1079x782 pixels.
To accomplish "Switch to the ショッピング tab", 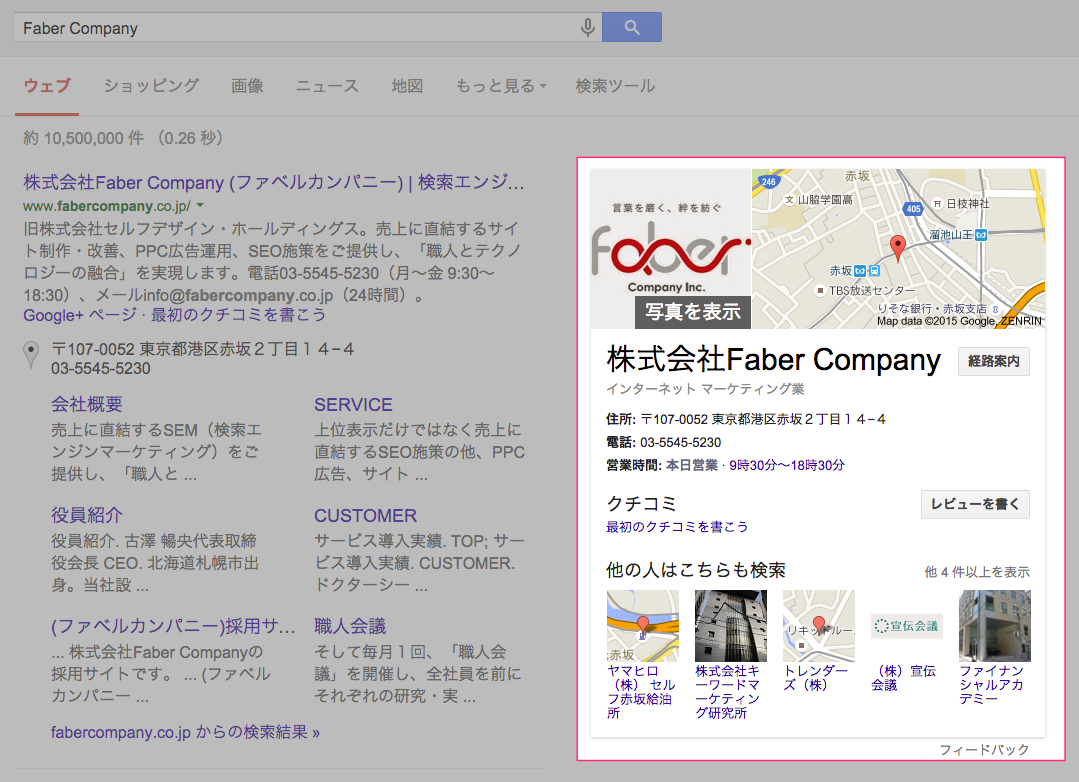I will tap(151, 86).
